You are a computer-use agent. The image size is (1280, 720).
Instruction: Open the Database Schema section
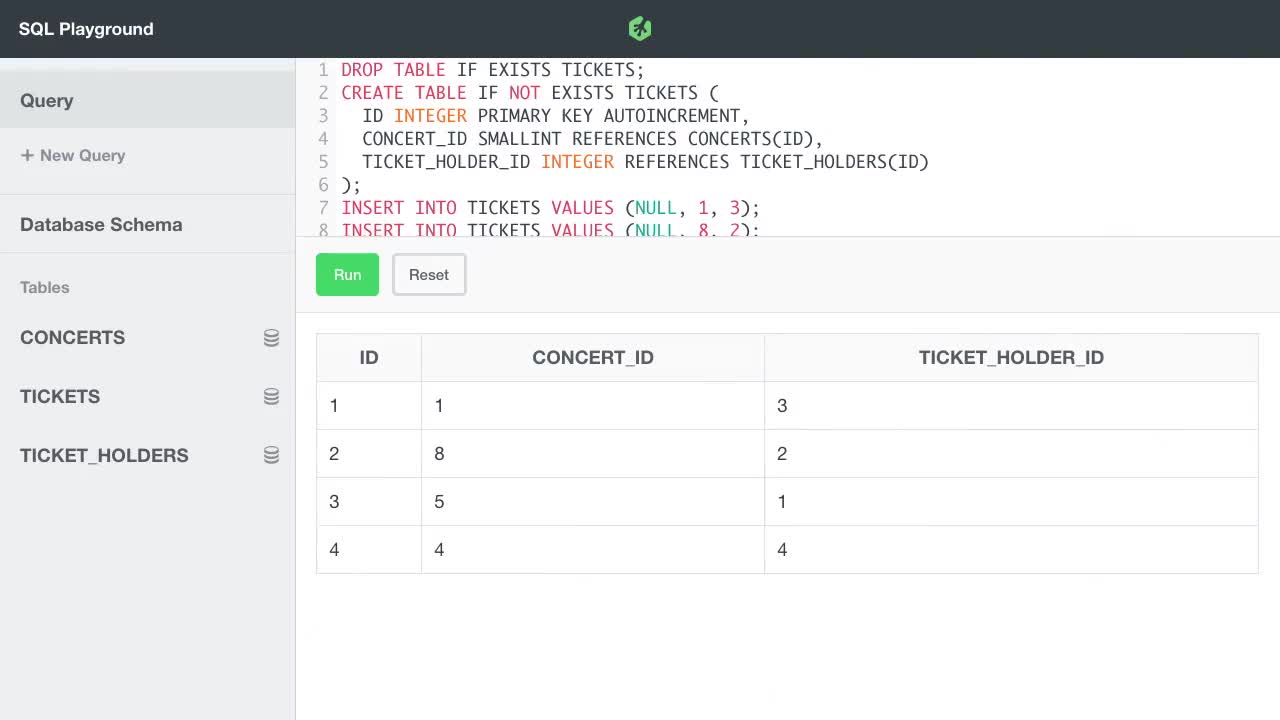[101, 225]
